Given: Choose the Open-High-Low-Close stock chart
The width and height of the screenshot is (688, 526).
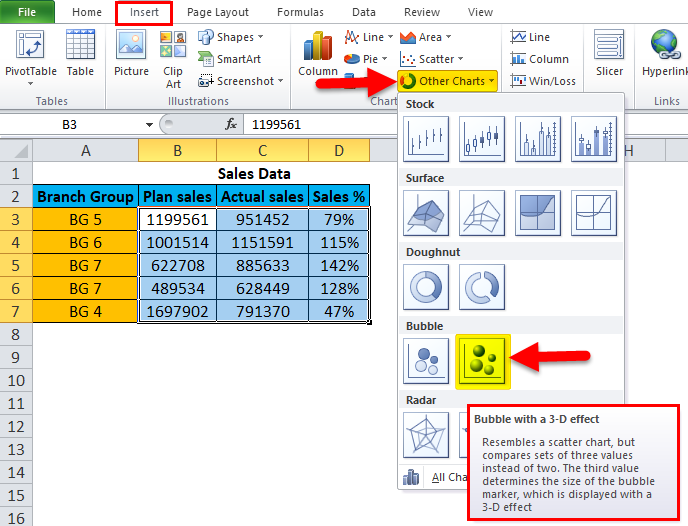Looking at the screenshot, I should click(482, 139).
